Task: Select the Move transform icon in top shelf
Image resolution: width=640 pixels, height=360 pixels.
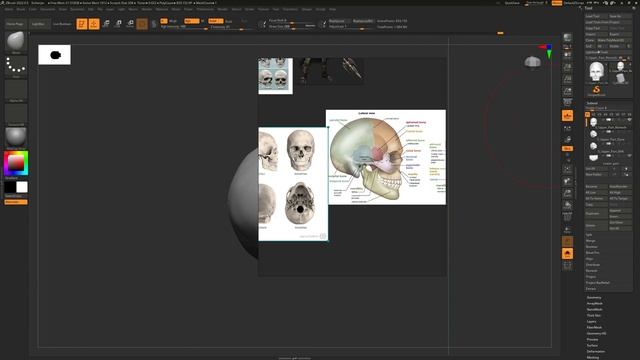Action: pyautogui.click(x=106, y=24)
